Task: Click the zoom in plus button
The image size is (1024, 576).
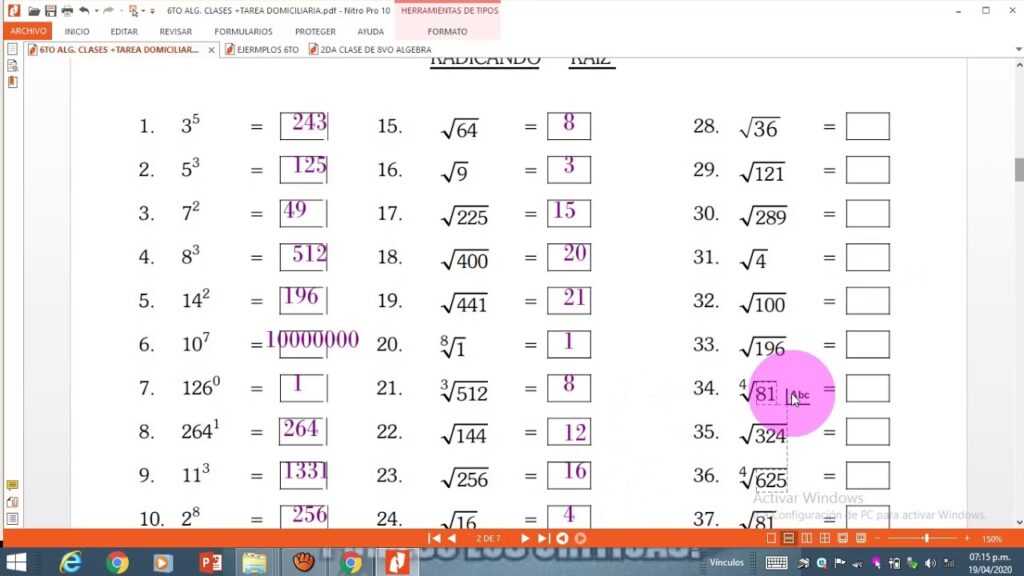Action: tap(966, 538)
